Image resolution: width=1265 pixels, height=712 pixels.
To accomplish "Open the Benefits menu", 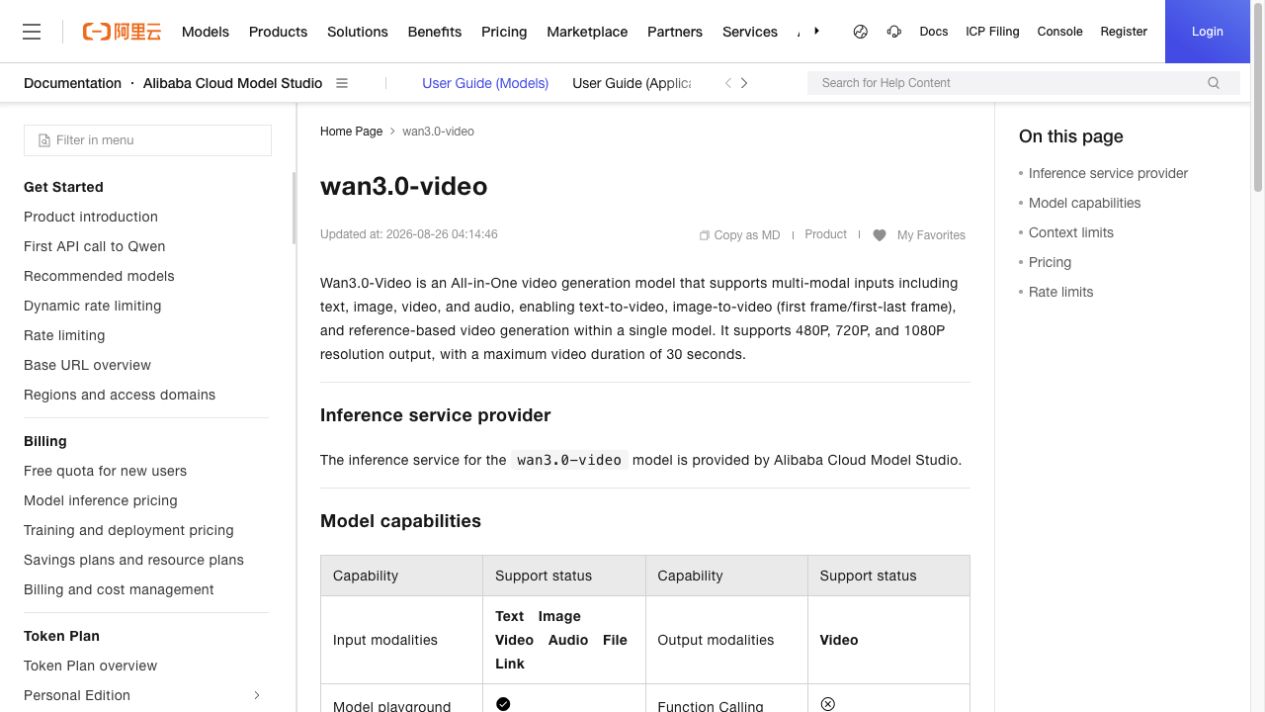I will coord(435,31).
